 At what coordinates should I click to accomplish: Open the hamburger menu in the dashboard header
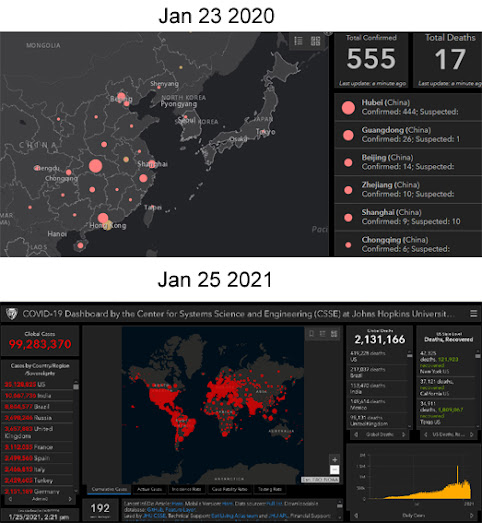473,314
